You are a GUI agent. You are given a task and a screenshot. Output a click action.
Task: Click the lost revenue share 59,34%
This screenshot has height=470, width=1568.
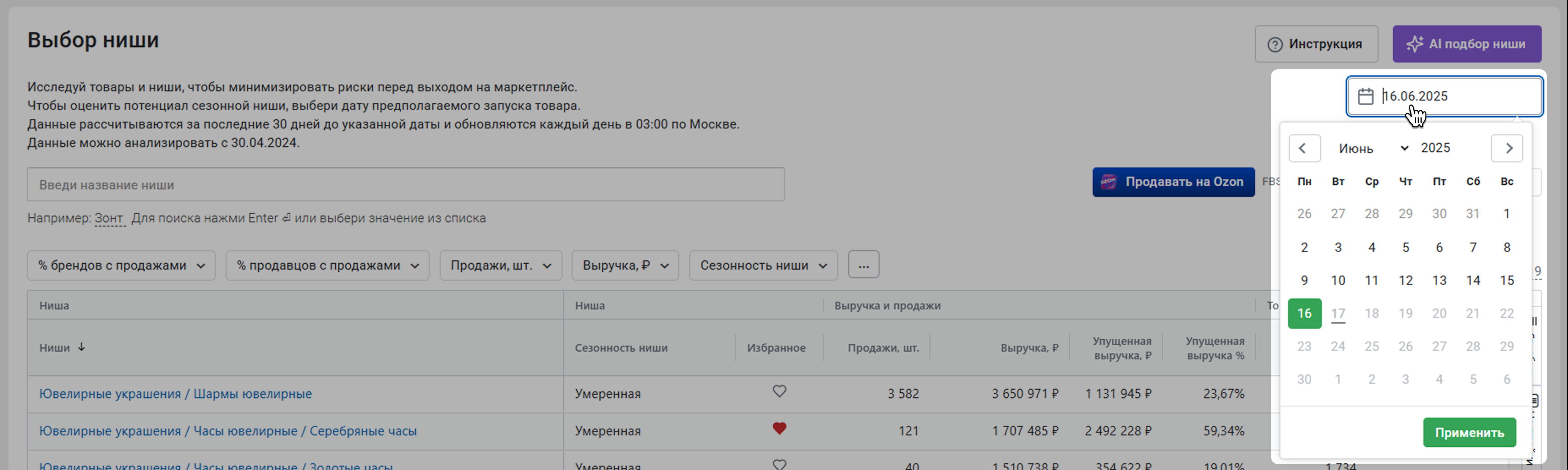click(x=1223, y=431)
